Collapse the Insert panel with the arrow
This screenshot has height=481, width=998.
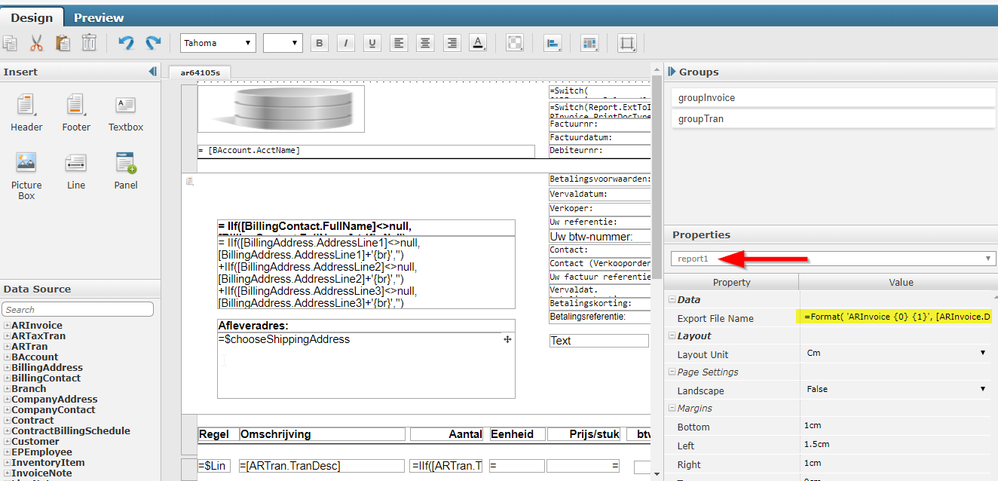153,72
